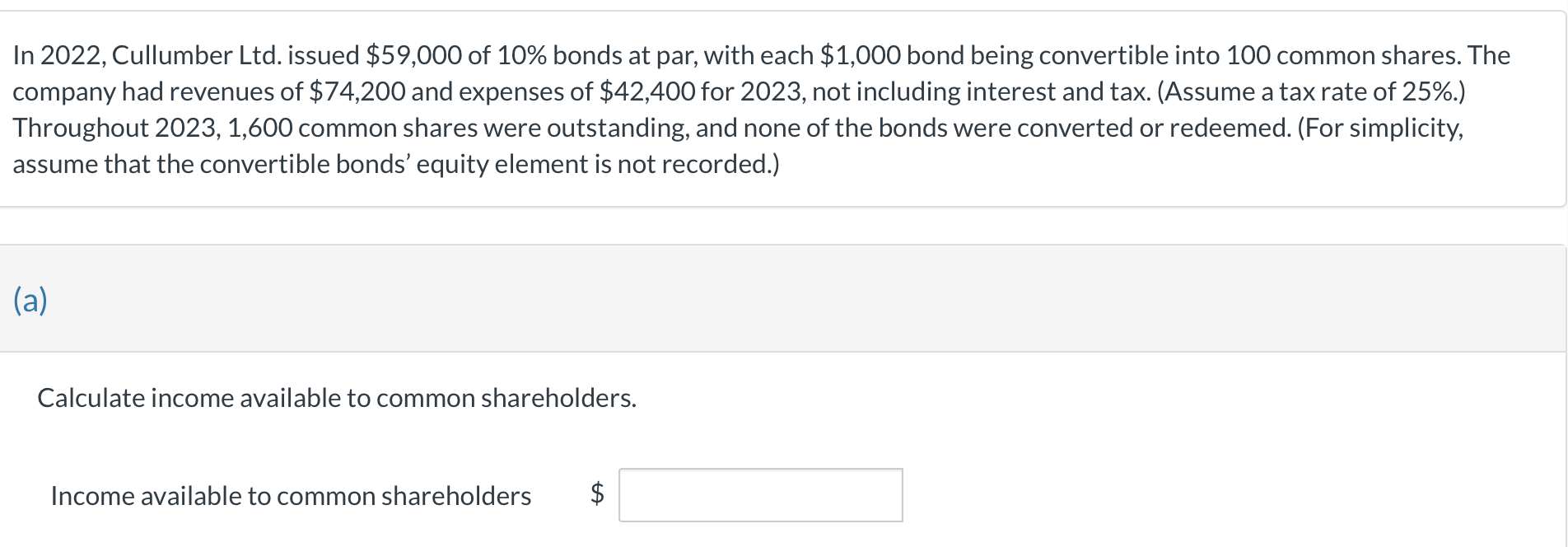Click the 'Income available to common shareholders' label
Screen dimensions: 1568x547
click(292, 496)
